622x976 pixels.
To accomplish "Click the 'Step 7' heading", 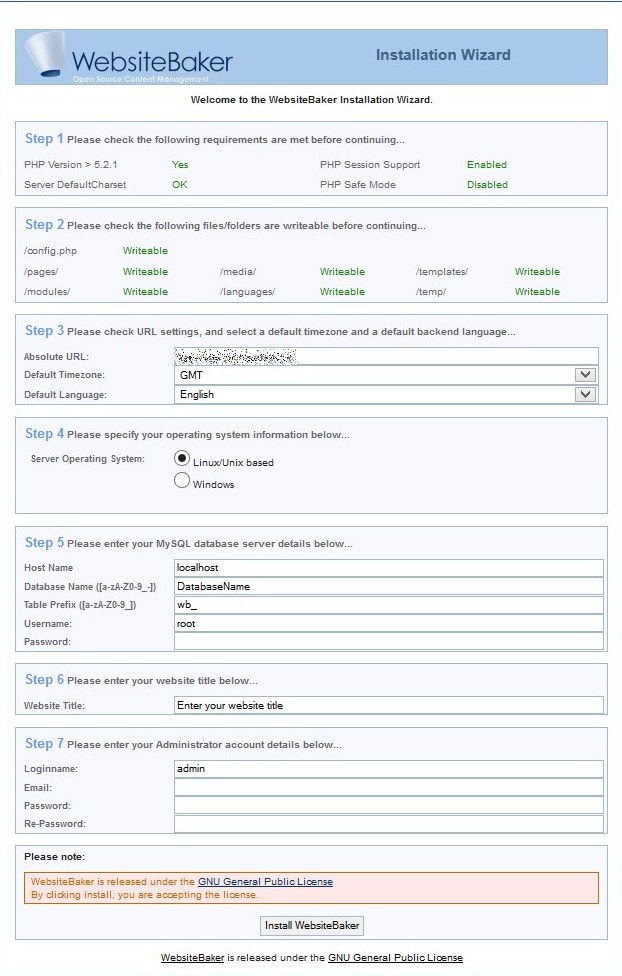I will [44, 744].
